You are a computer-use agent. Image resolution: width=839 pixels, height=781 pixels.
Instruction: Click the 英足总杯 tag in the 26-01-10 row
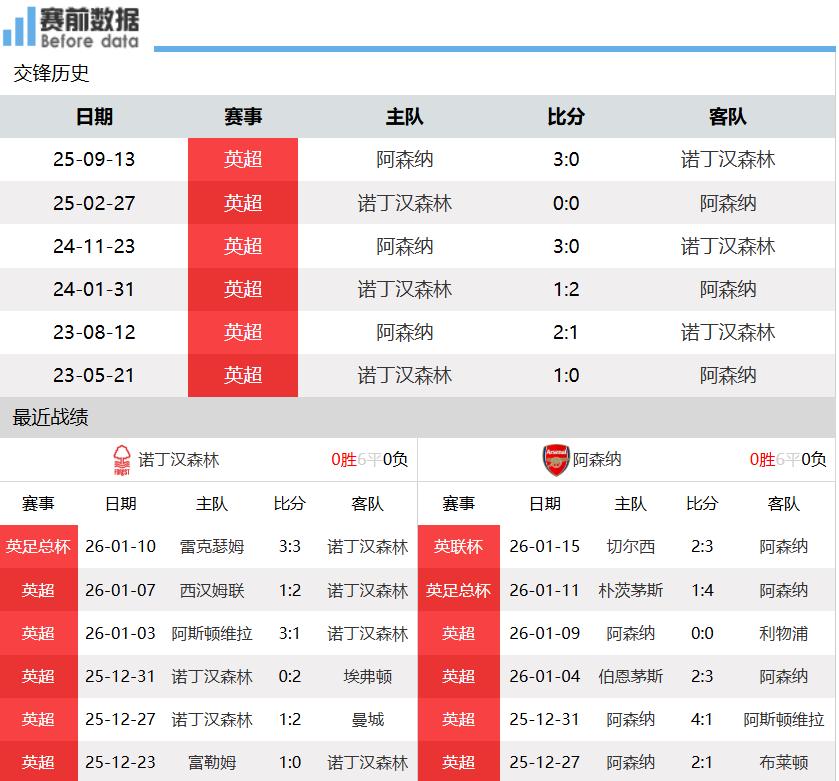pos(38,547)
